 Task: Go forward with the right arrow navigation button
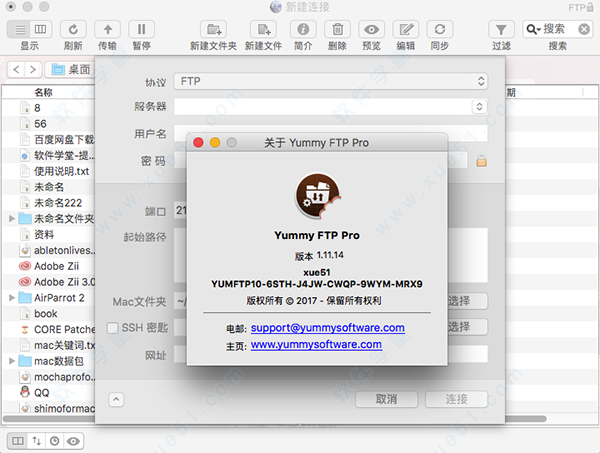33,70
